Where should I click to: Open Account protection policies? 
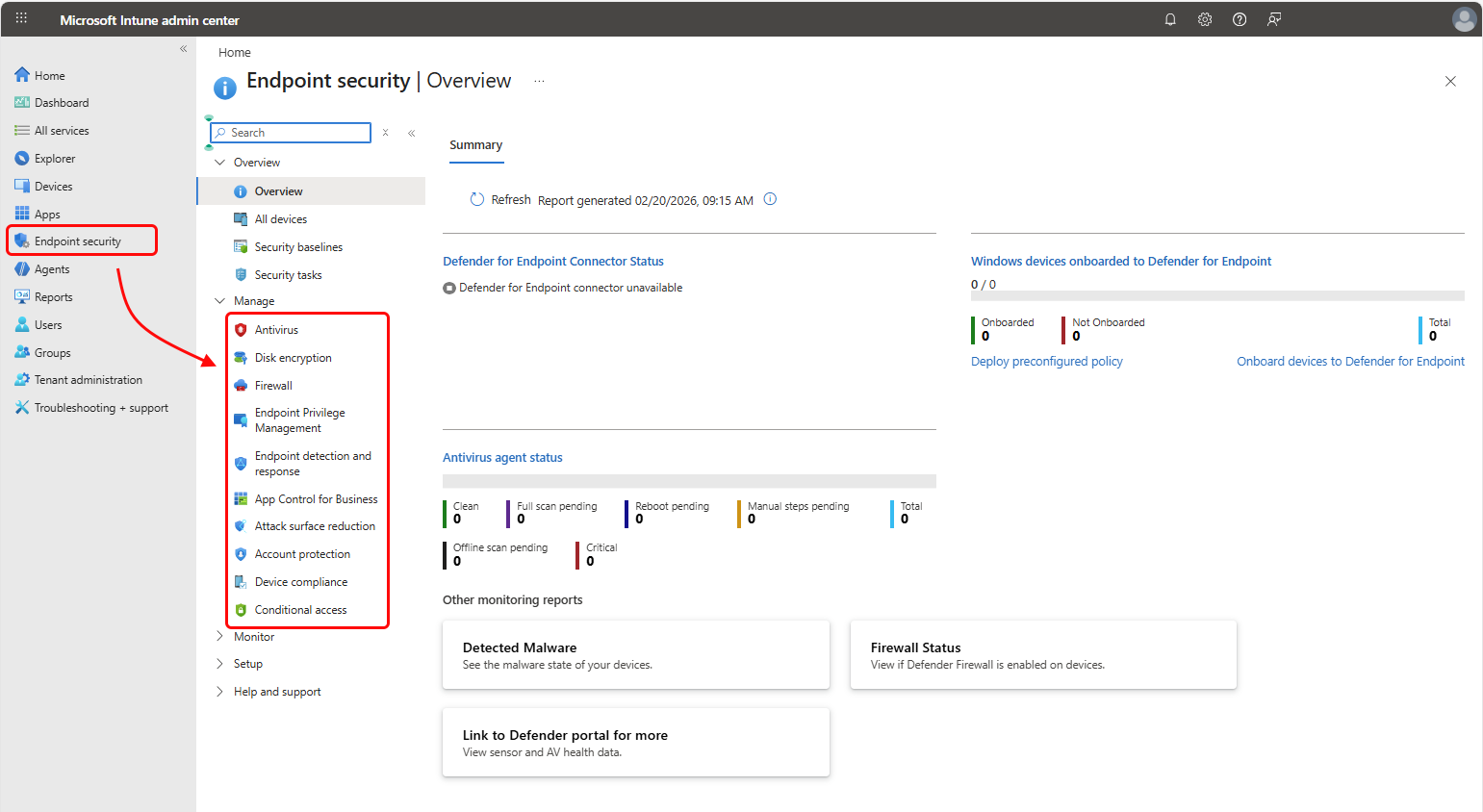coord(301,553)
